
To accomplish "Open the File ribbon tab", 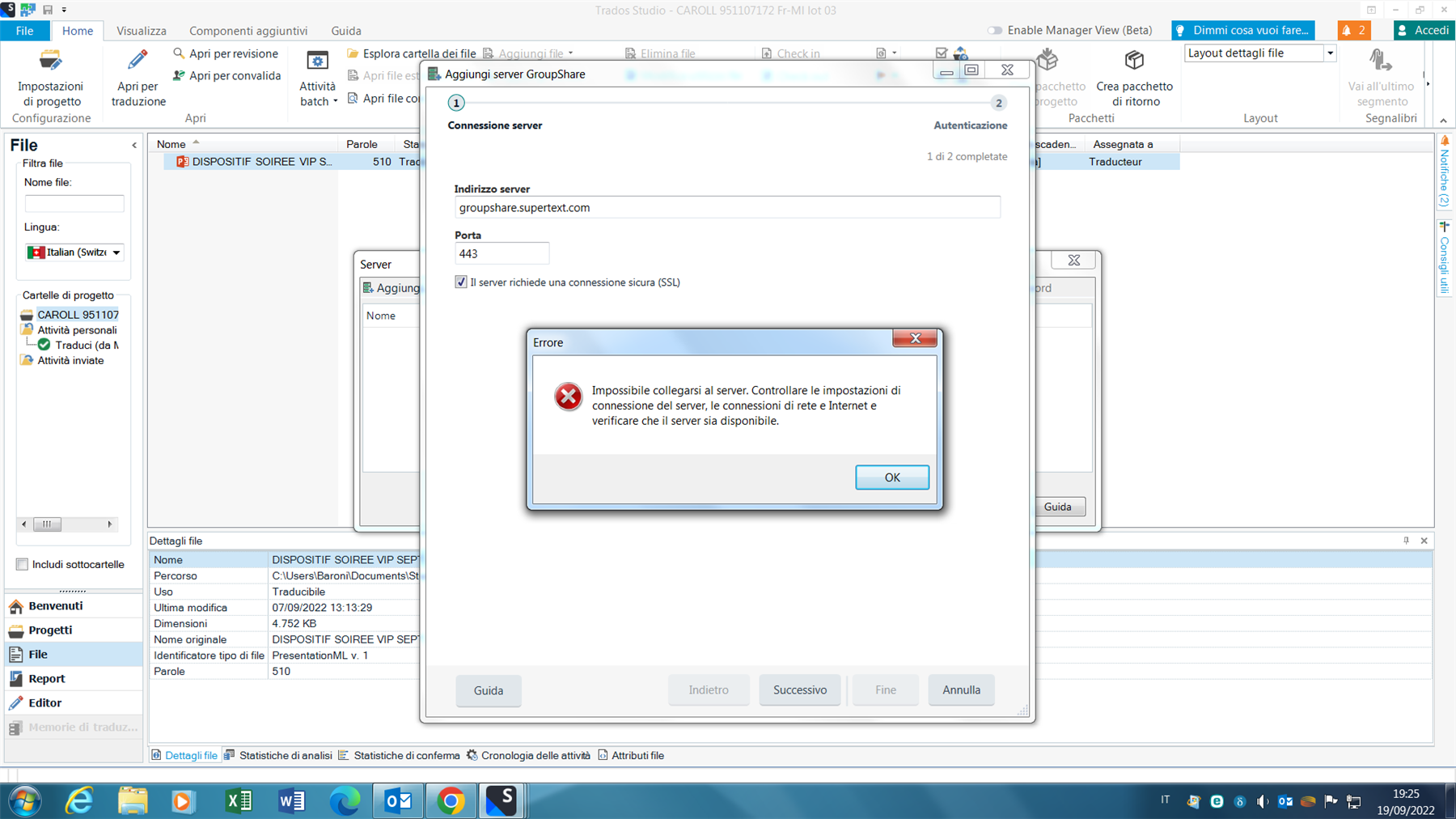I will tap(25, 31).
